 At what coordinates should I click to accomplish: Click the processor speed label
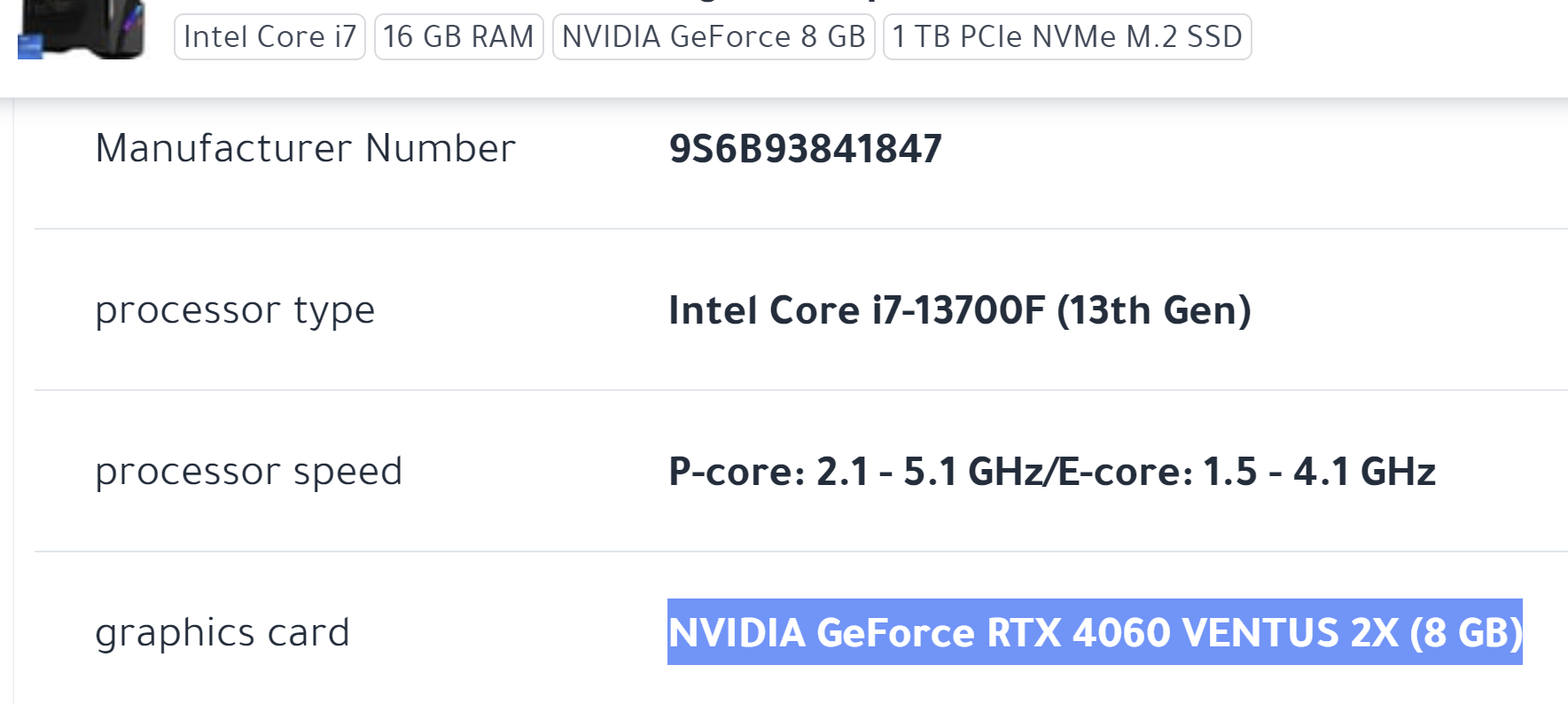pyautogui.click(x=248, y=472)
